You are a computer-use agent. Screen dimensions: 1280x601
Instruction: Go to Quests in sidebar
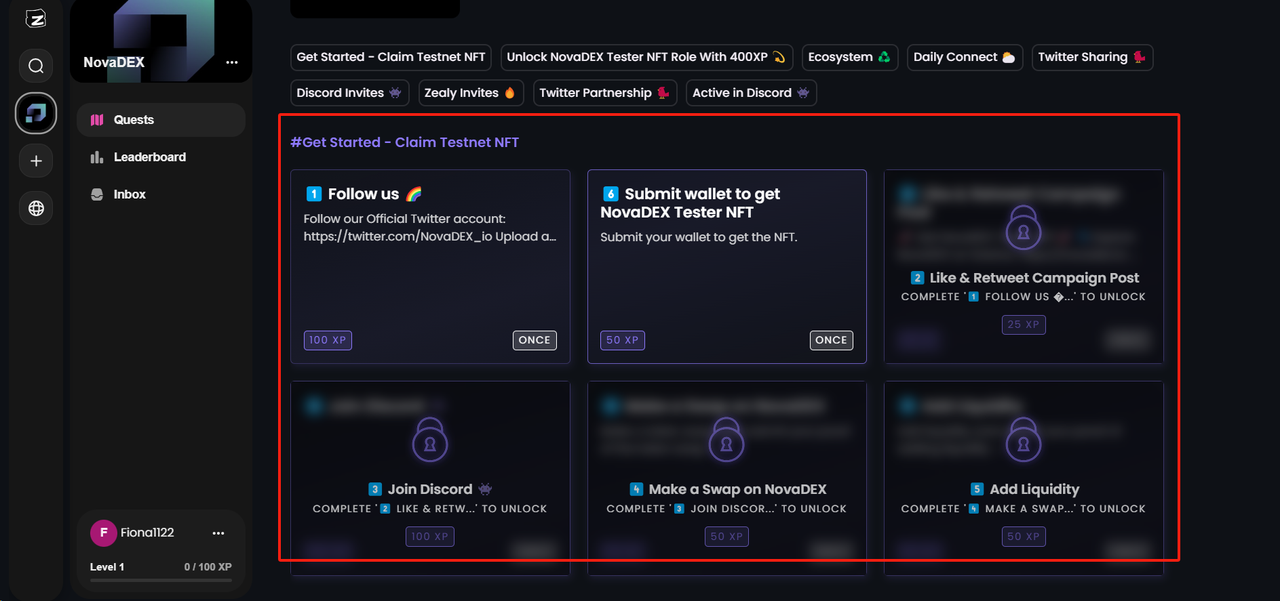(161, 120)
